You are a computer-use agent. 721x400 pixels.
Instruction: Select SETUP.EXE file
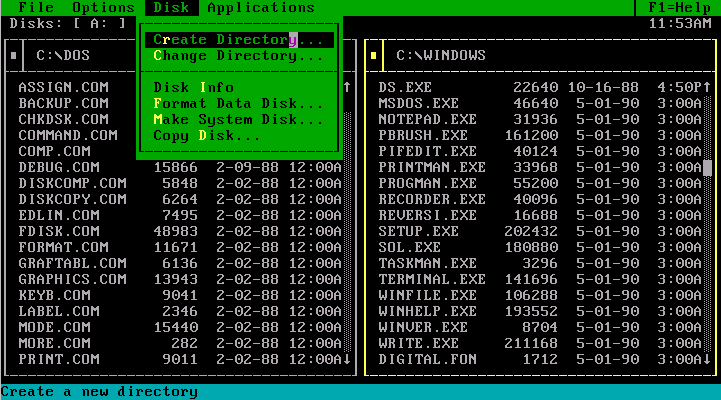coord(541,231)
